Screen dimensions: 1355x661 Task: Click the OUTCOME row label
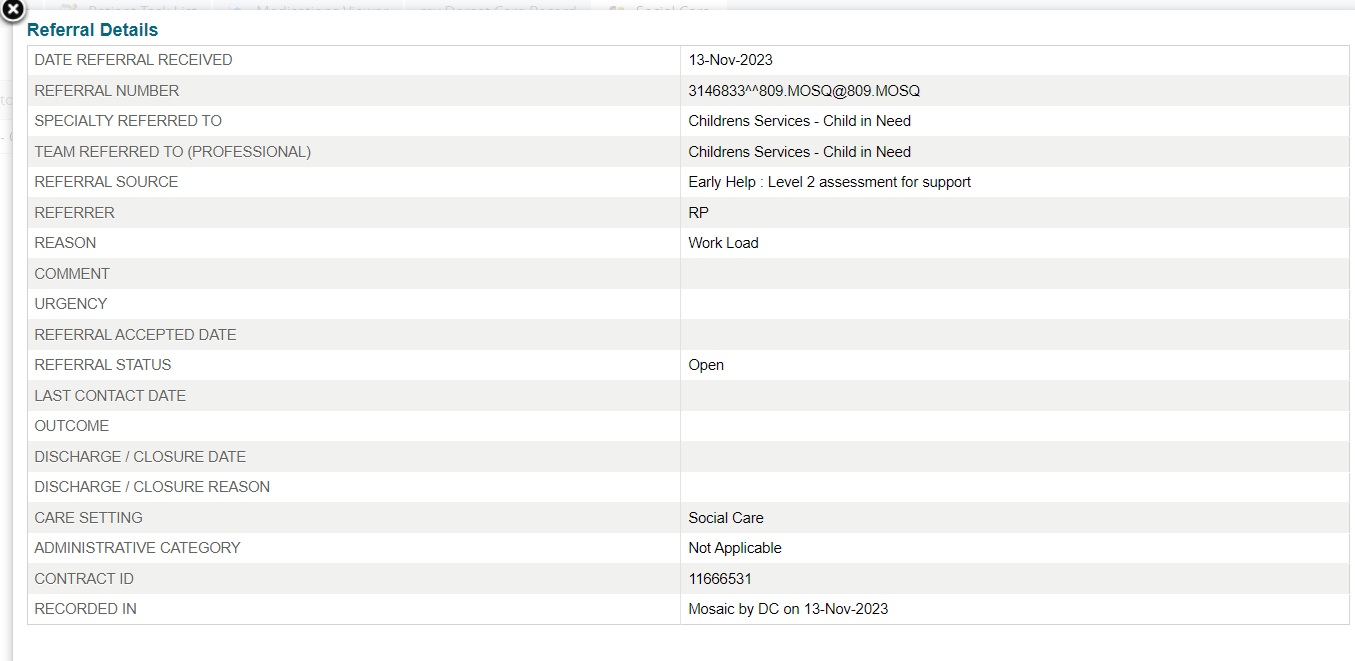coord(71,426)
